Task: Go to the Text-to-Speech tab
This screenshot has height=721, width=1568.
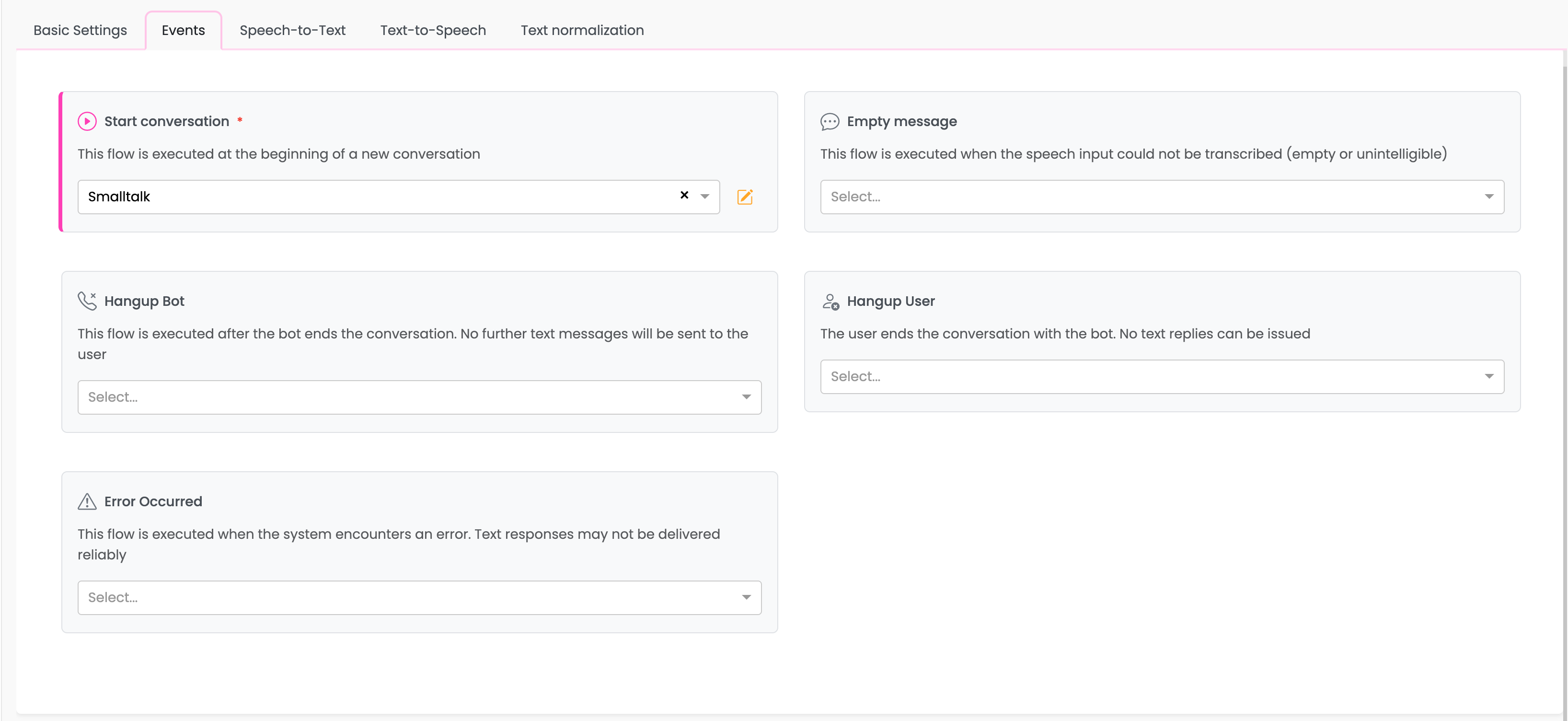Action: pos(433,31)
